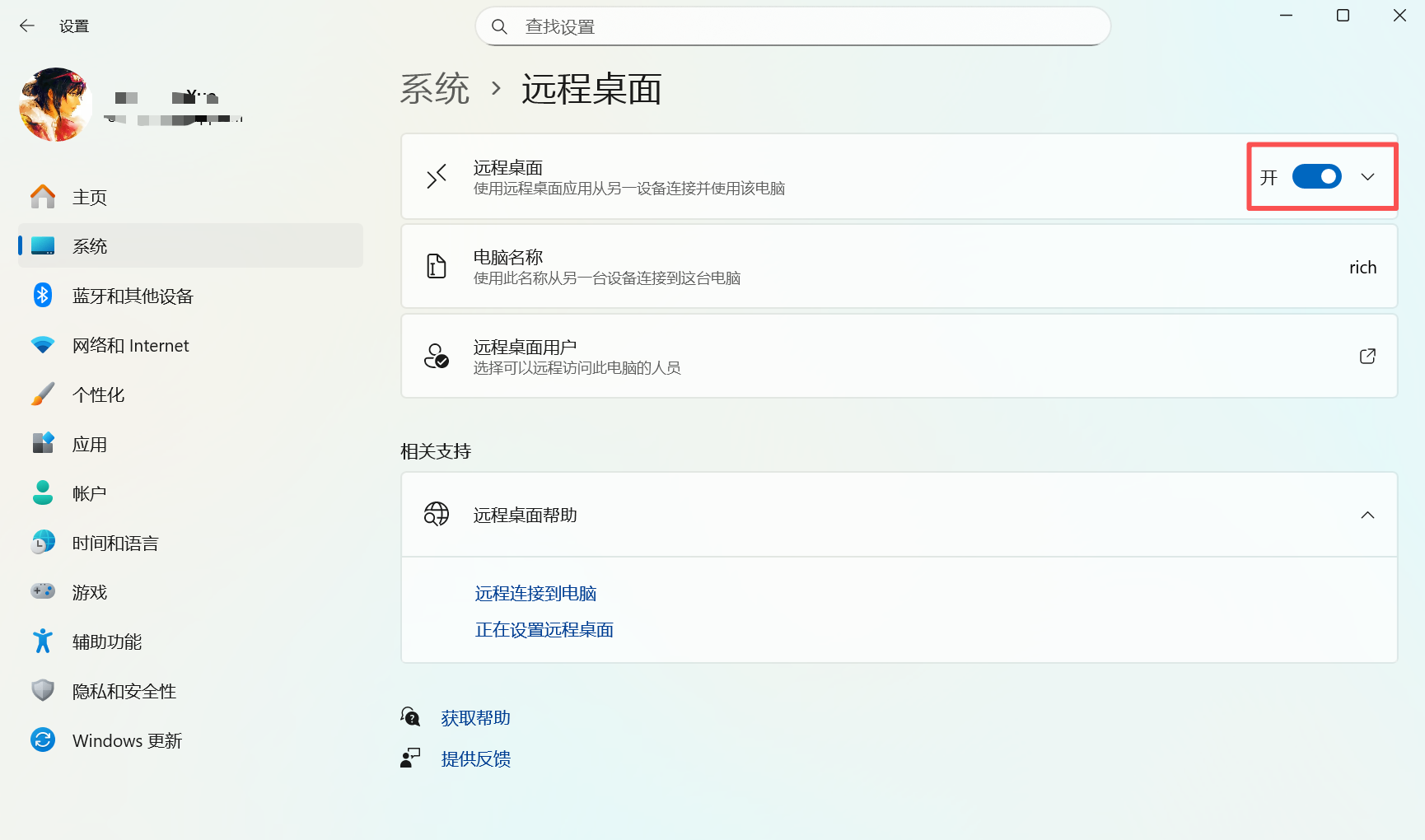The image size is (1425, 840).
Task: Click the search magnifier icon
Action: tap(499, 26)
